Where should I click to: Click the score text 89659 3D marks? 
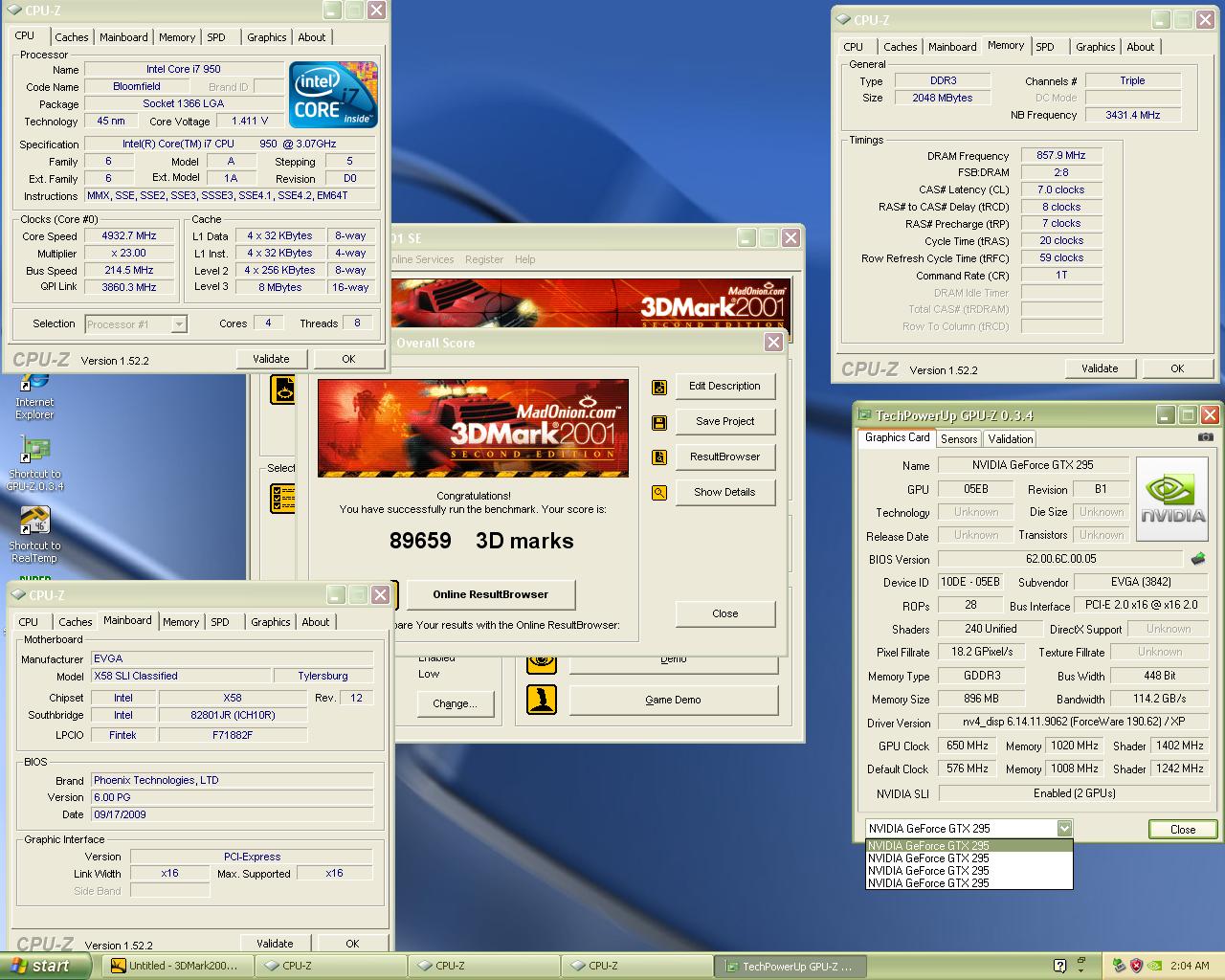[481, 541]
